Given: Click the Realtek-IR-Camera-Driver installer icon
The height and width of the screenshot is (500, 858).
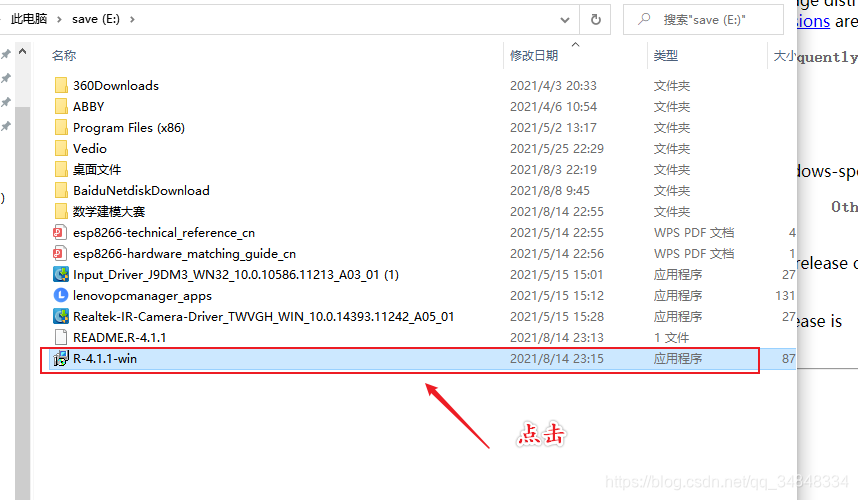Looking at the screenshot, I should point(61,316).
